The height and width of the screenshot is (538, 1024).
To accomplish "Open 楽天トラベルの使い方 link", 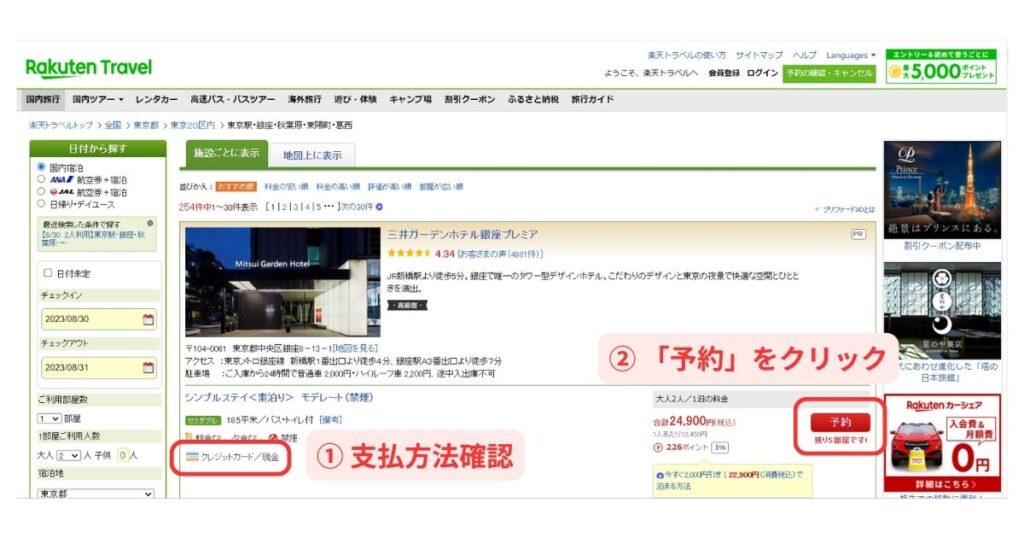I will [686, 55].
